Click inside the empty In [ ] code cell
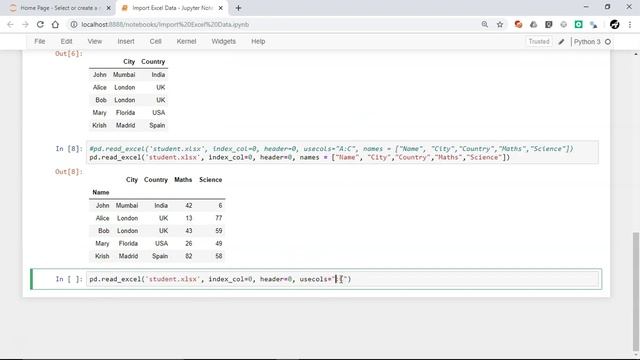Image resolution: width=640 pixels, height=360 pixels. [x=342, y=279]
